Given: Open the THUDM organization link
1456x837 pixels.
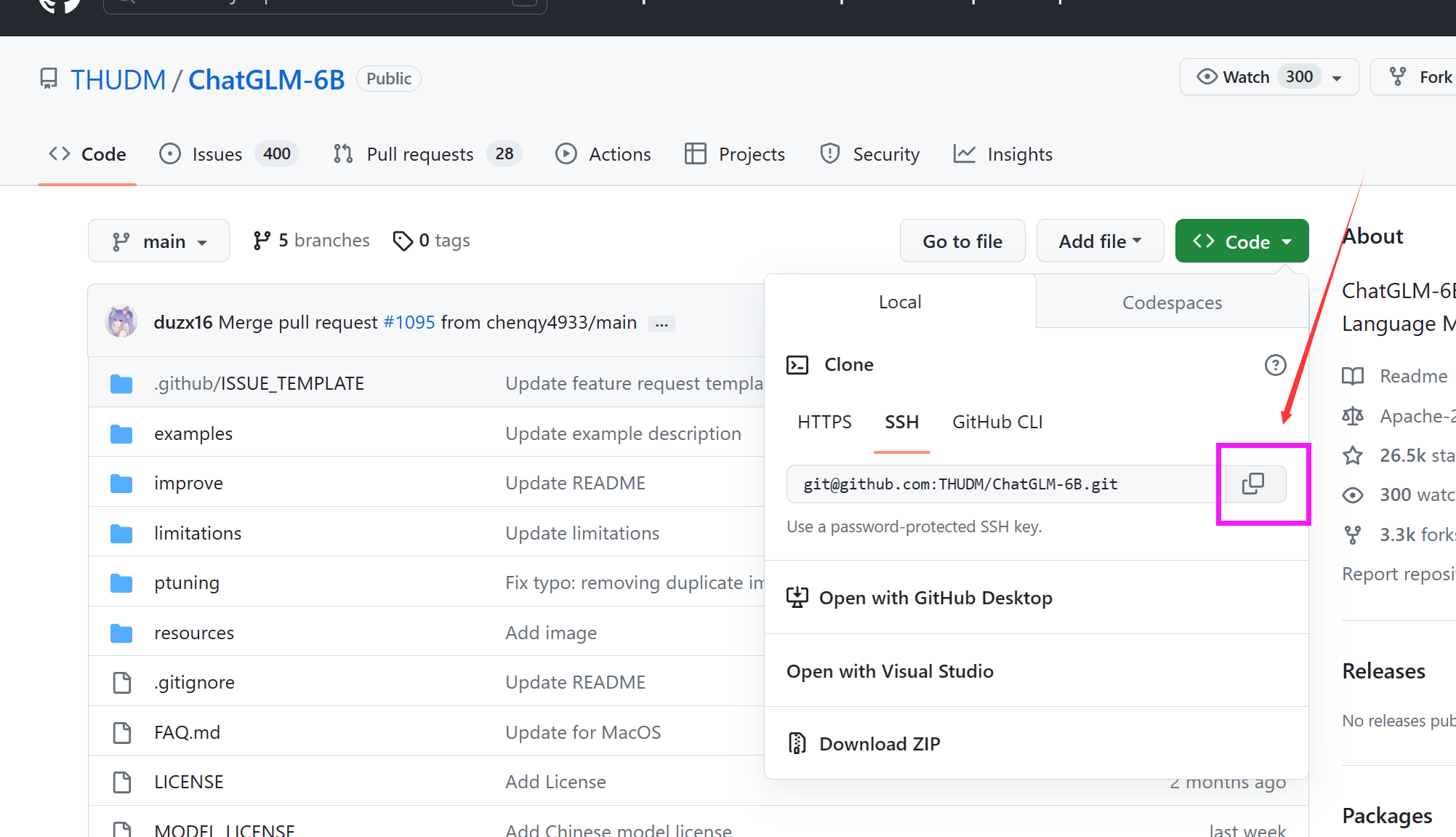Looking at the screenshot, I should [118, 79].
